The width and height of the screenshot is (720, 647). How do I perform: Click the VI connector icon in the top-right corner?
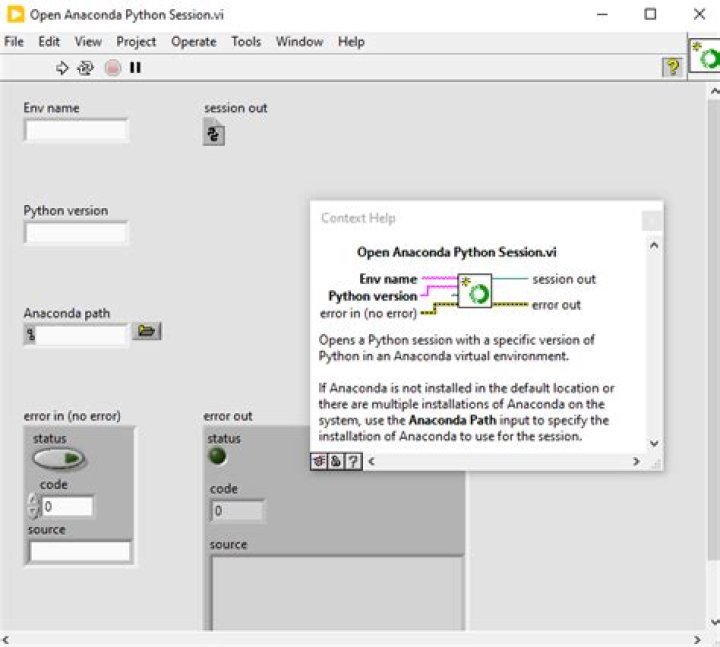pos(706,56)
